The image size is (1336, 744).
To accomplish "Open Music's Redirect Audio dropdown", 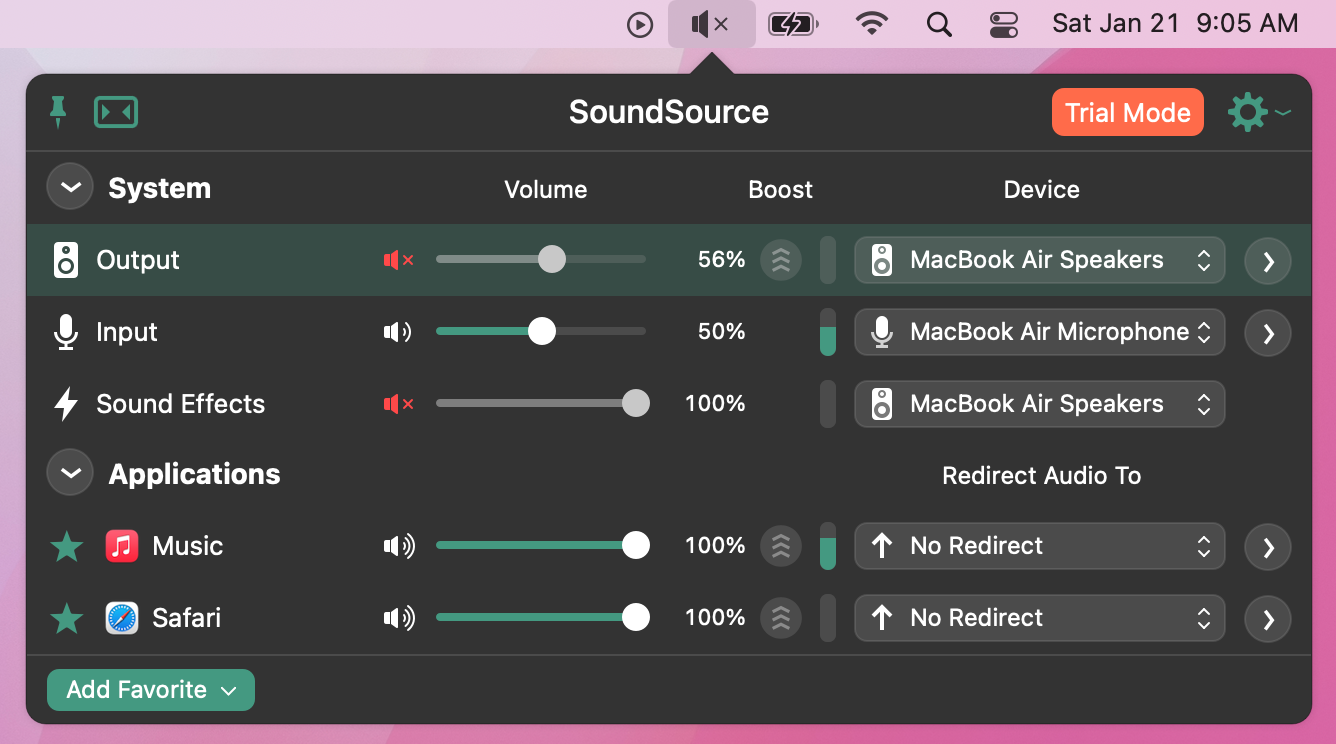I will (x=1040, y=546).
